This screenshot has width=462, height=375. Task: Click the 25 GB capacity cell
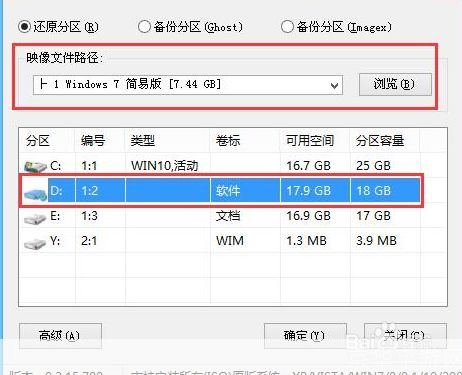tap(373, 166)
